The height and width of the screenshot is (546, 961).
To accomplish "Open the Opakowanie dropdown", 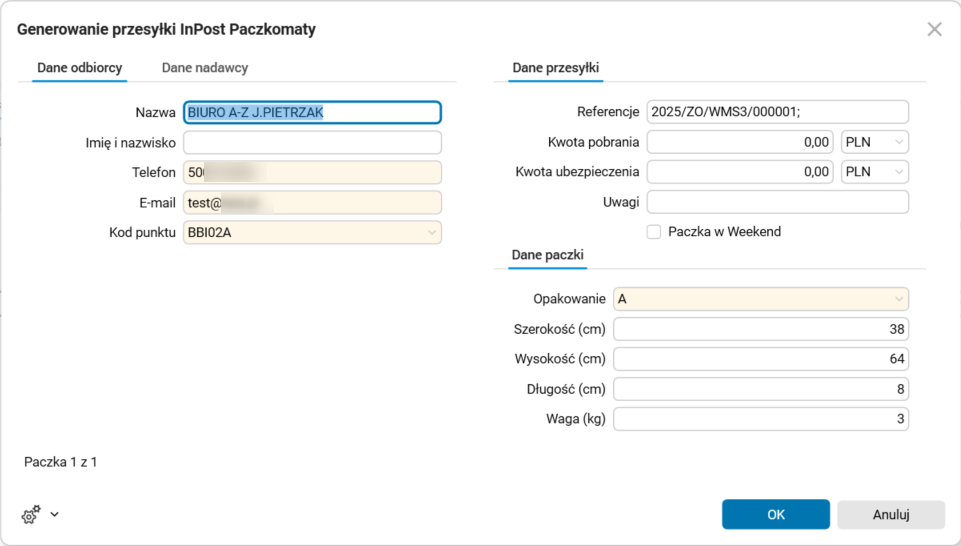I will [899, 299].
